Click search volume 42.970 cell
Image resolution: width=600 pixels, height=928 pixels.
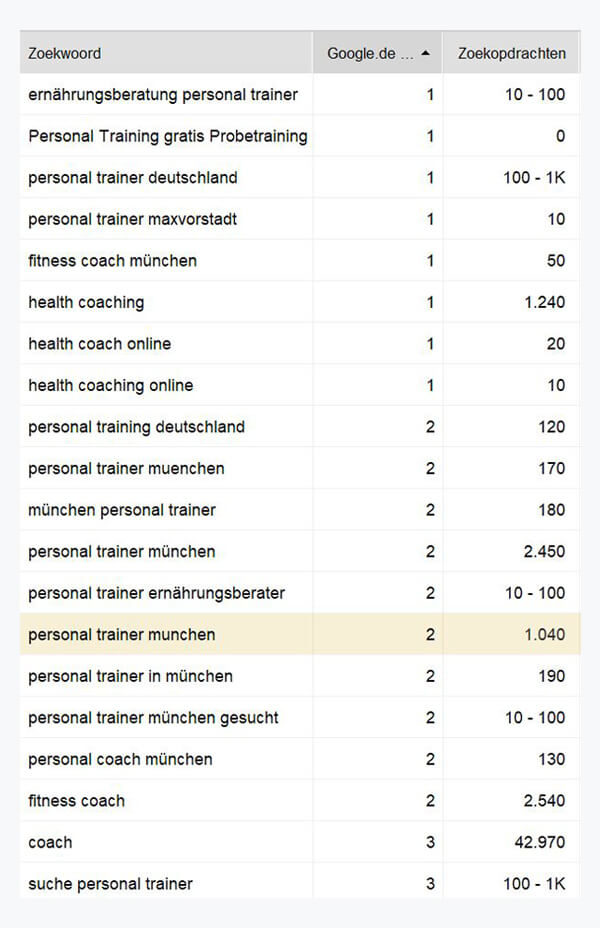tap(539, 842)
